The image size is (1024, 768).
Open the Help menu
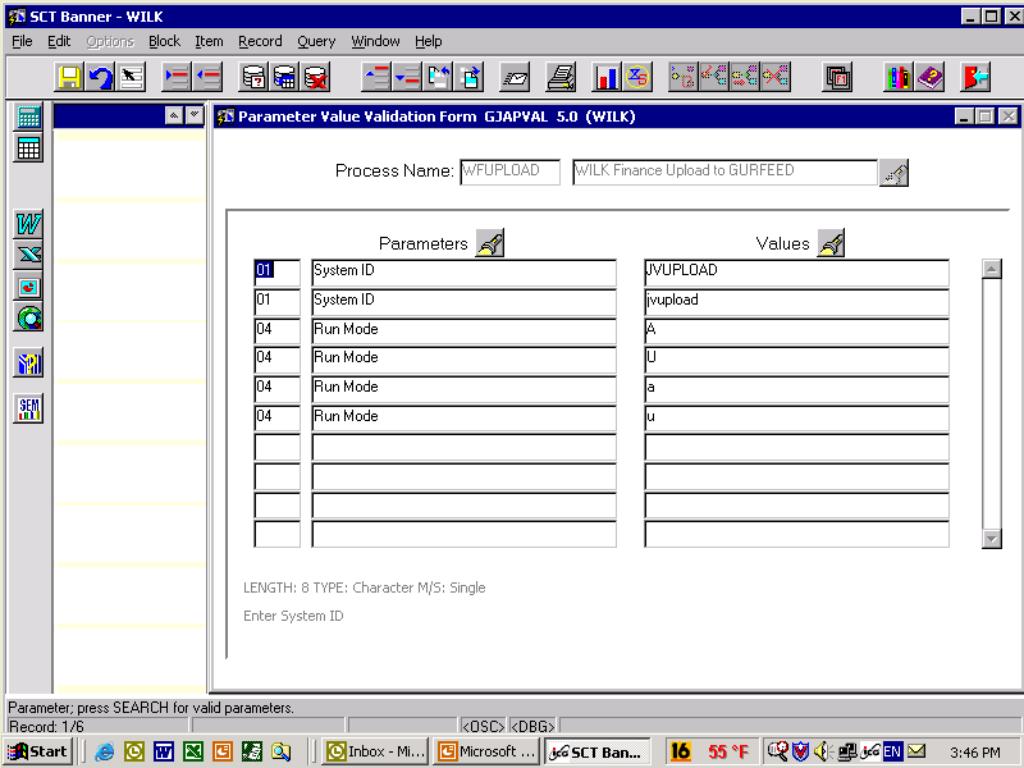428,41
